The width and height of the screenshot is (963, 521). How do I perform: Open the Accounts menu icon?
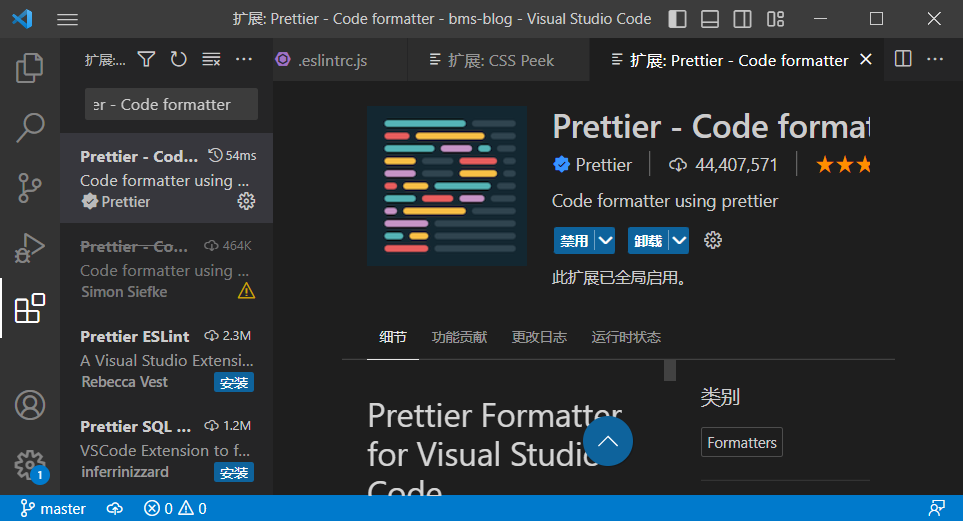(x=30, y=405)
